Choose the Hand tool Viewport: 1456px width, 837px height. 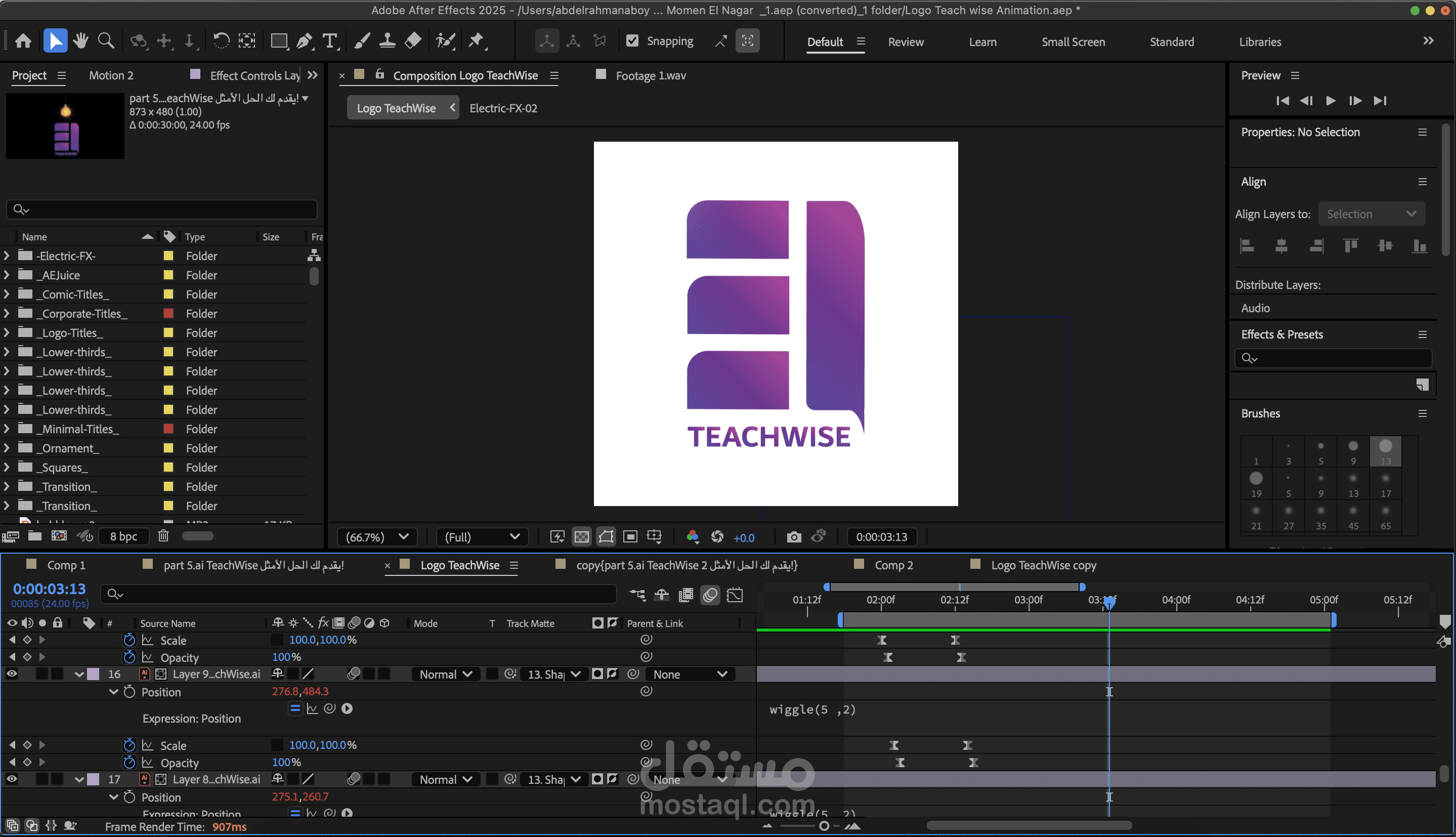[x=81, y=41]
